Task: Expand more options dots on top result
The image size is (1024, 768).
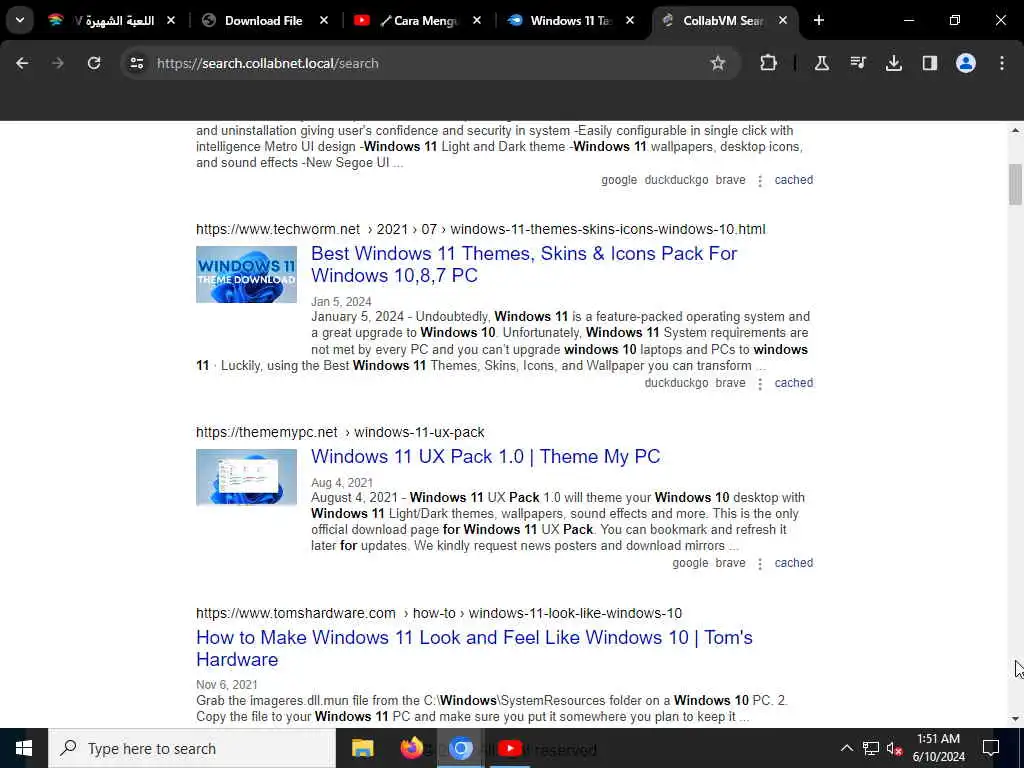Action: pos(760,181)
